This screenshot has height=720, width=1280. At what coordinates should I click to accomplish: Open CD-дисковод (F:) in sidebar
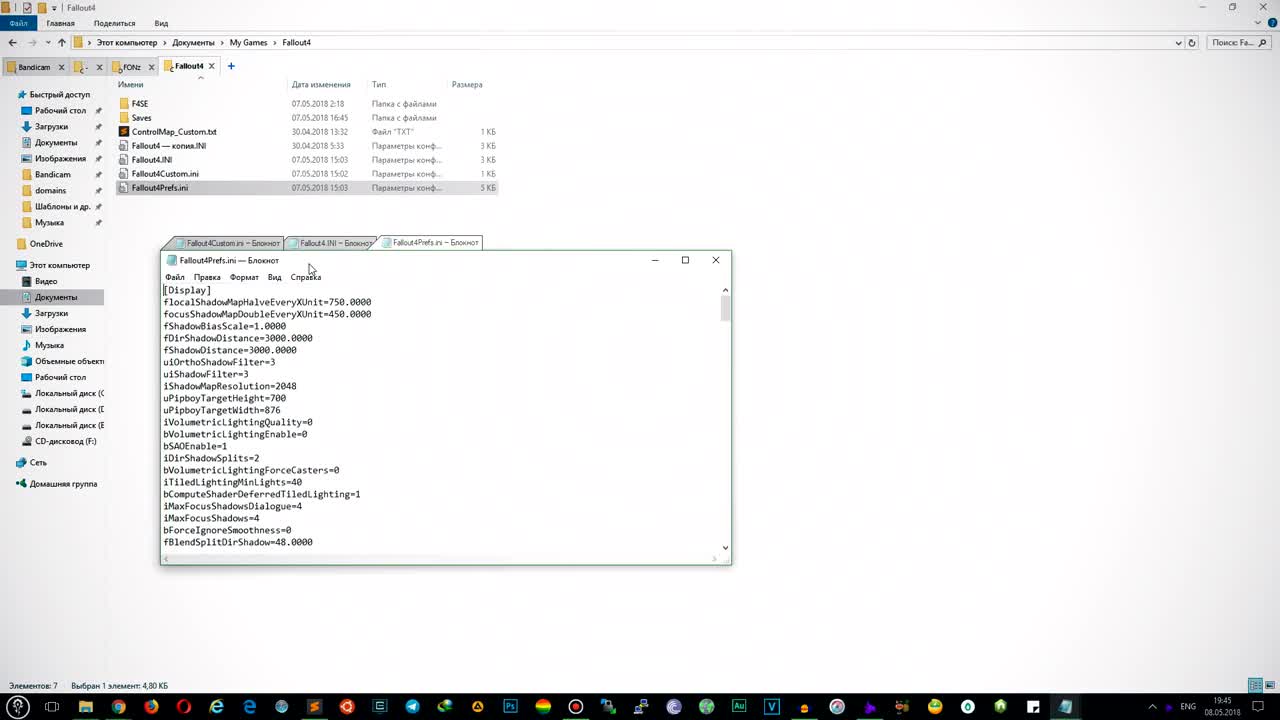click(65, 441)
